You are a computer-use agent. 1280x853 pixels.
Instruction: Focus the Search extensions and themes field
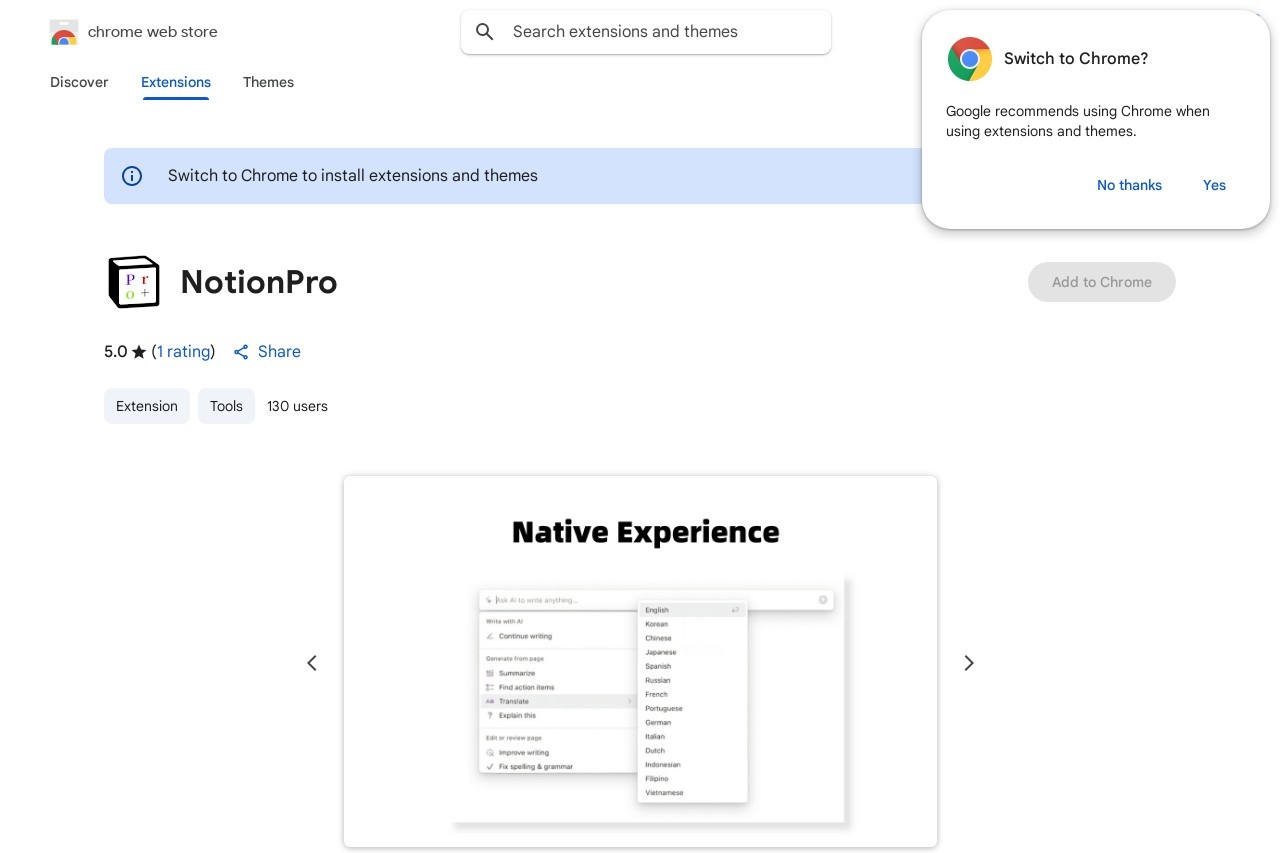(646, 32)
